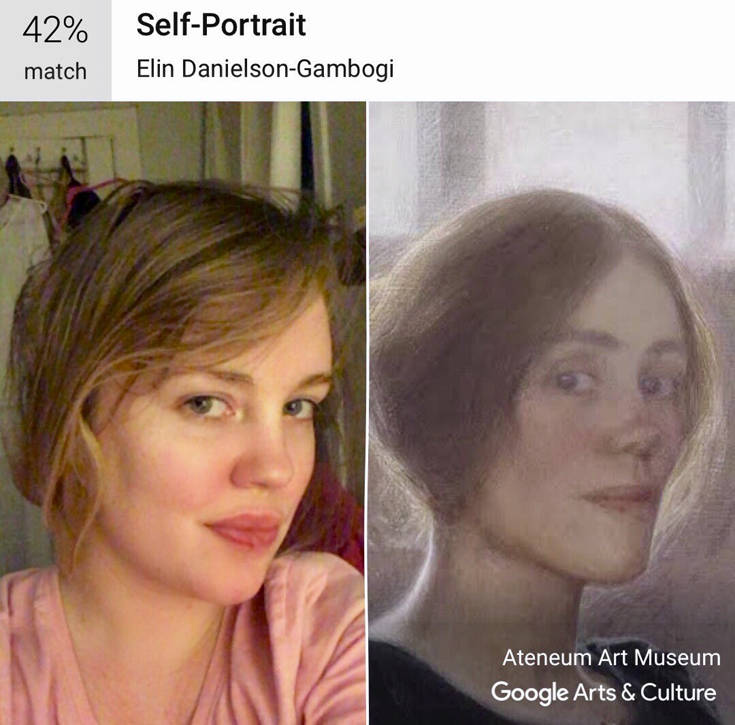Click the "Arts & Culture" watermark text
Screen dimensions: 735x725
(x=645, y=692)
